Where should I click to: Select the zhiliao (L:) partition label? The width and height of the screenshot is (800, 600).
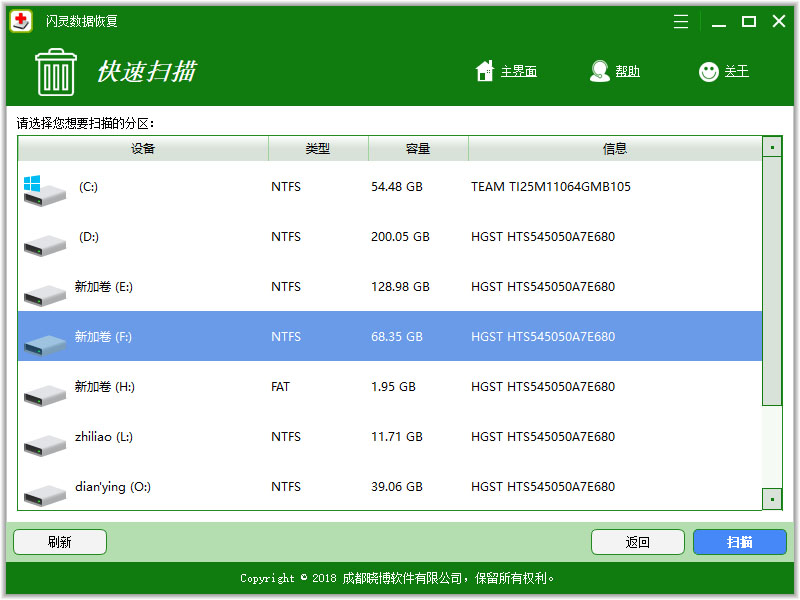point(104,437)
